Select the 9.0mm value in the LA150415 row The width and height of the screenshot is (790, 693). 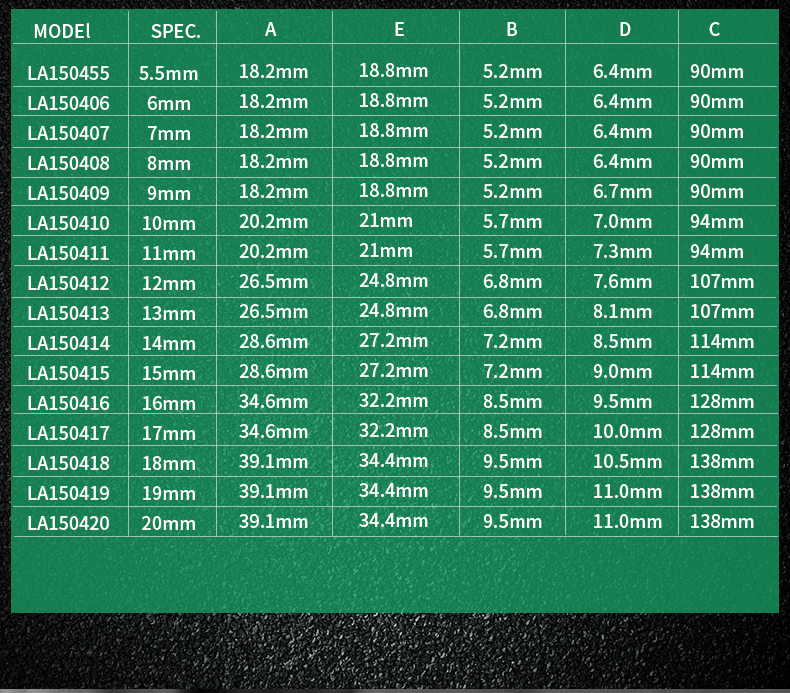click(x=622, y=371)
